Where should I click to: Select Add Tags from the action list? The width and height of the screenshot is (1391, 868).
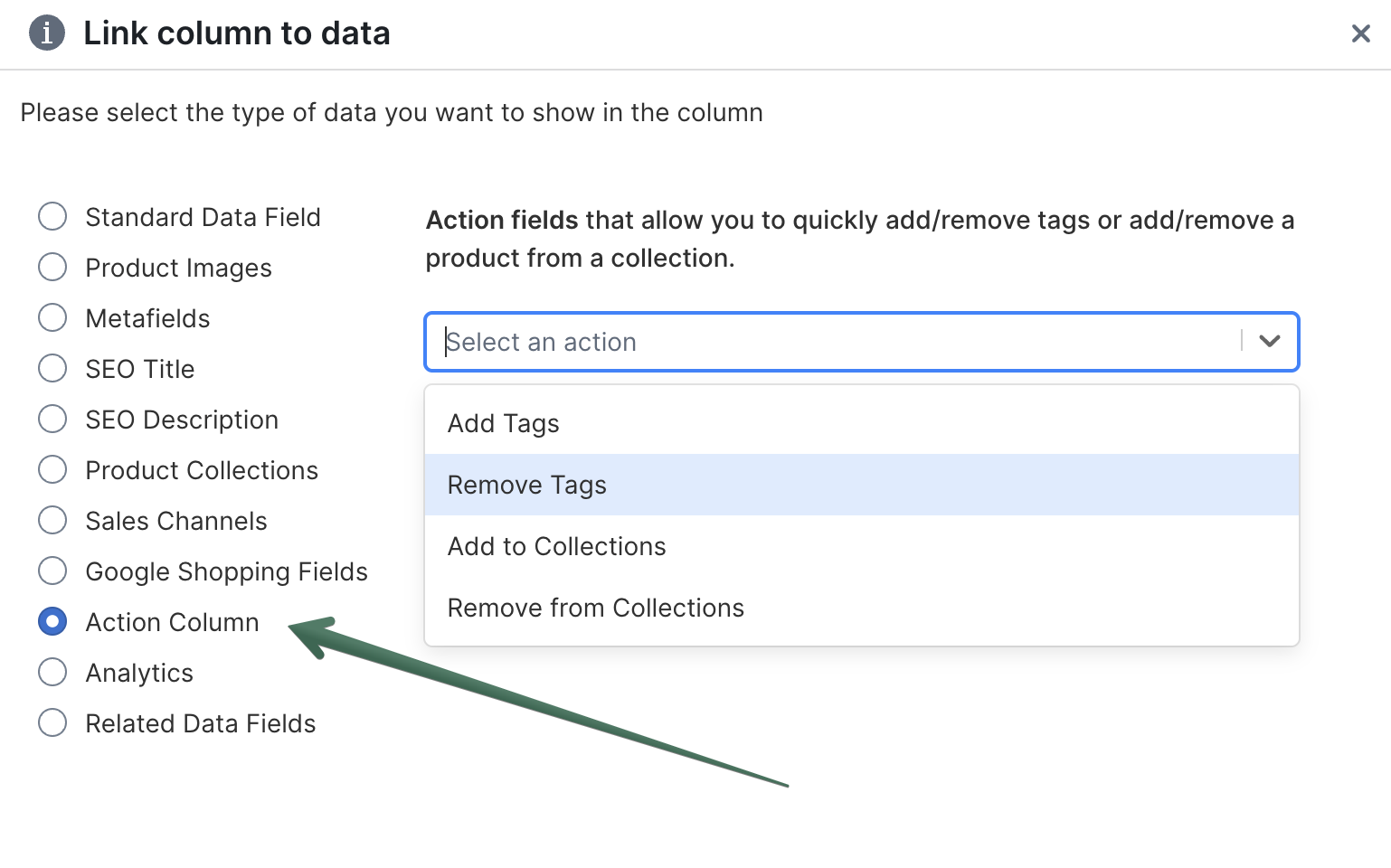503,423
